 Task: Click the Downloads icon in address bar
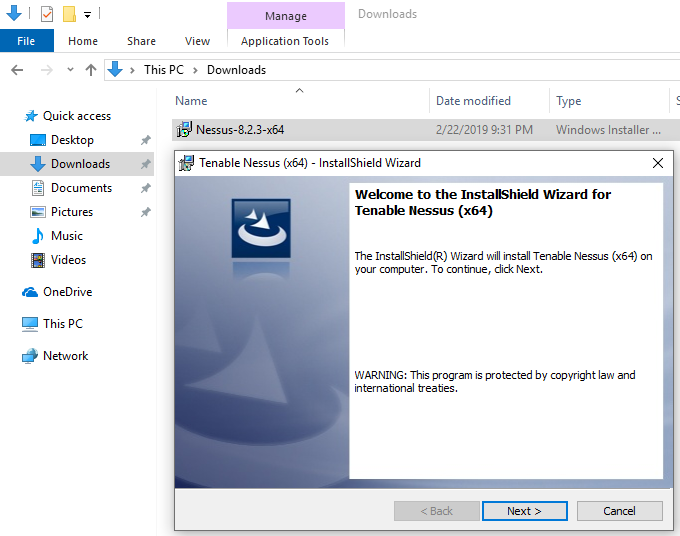pyautogui.click(x=115, y=69)
